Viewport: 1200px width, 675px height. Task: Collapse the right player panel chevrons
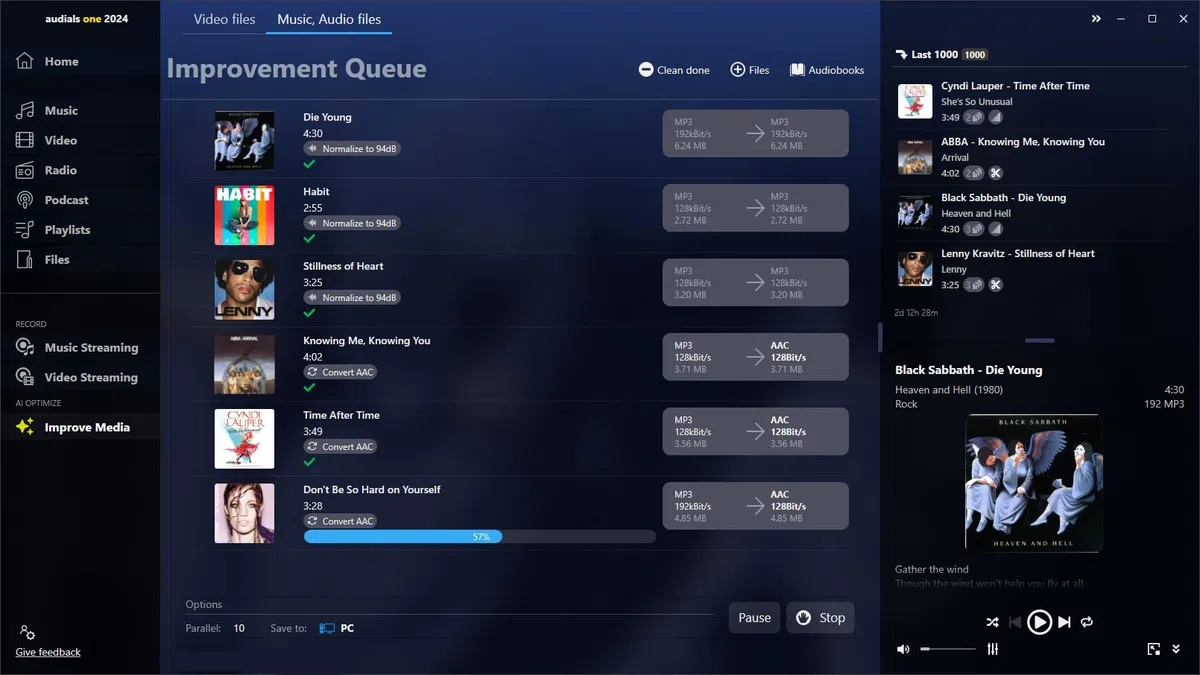click(1096, 18)
